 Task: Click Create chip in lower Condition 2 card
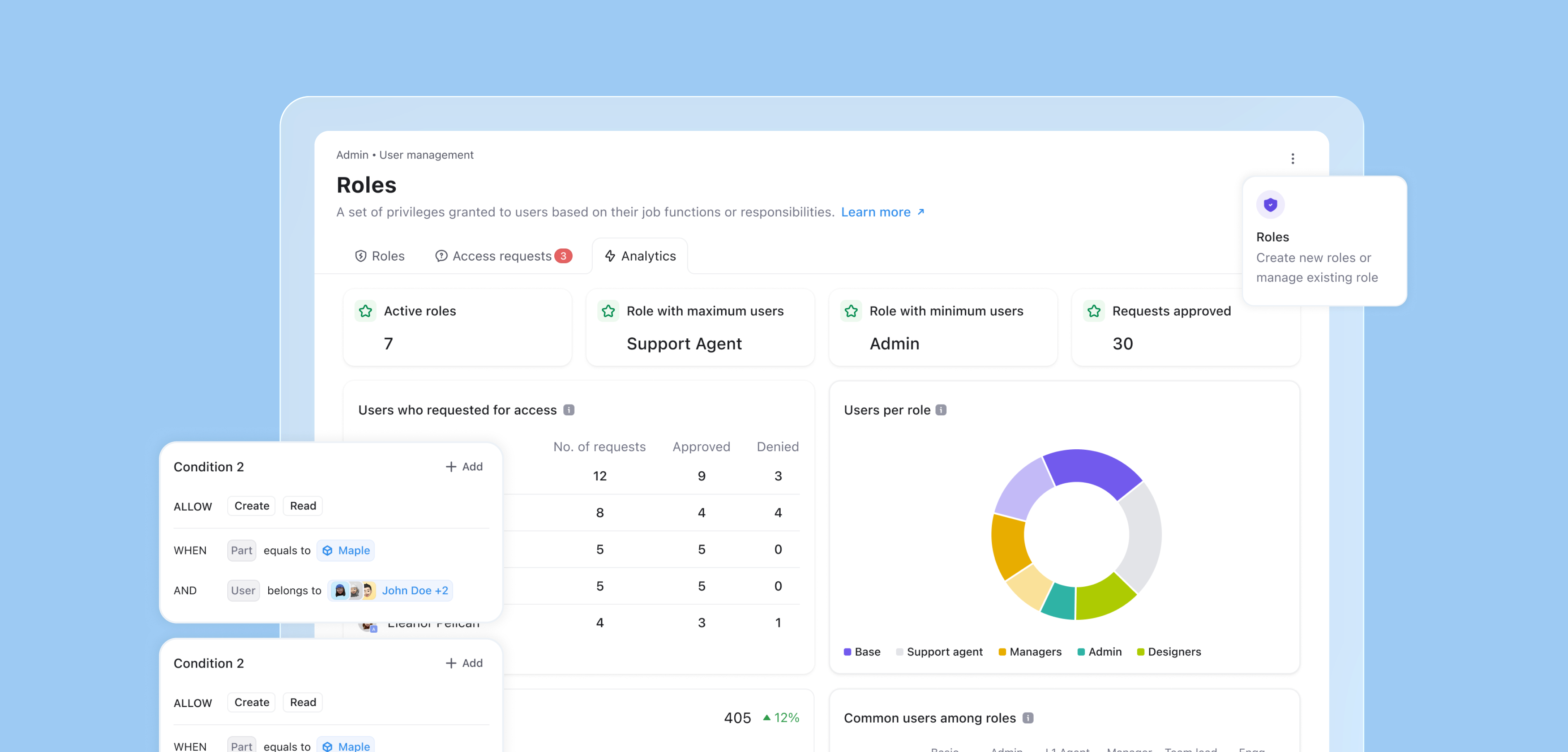[251, 703]
